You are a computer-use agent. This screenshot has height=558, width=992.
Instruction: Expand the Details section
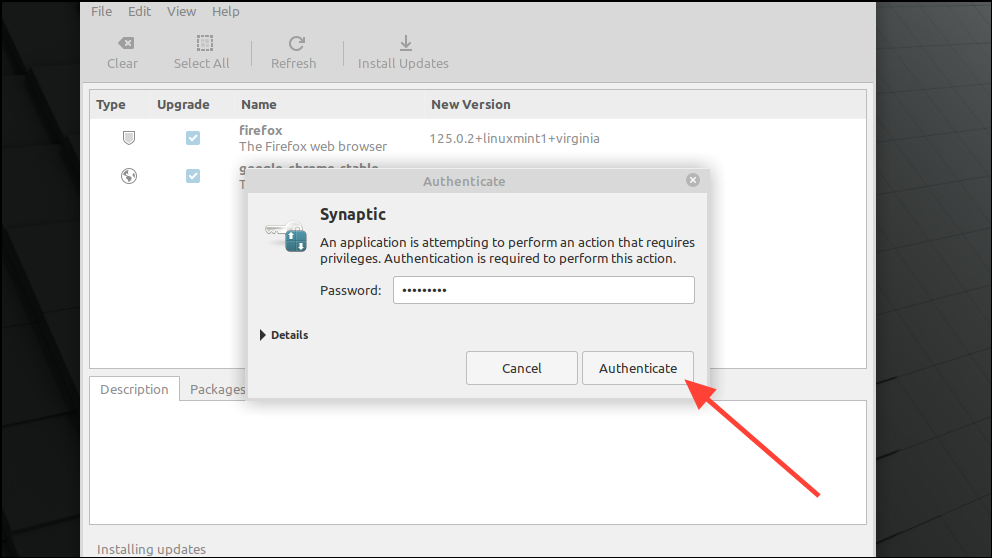tap(284, 335)
